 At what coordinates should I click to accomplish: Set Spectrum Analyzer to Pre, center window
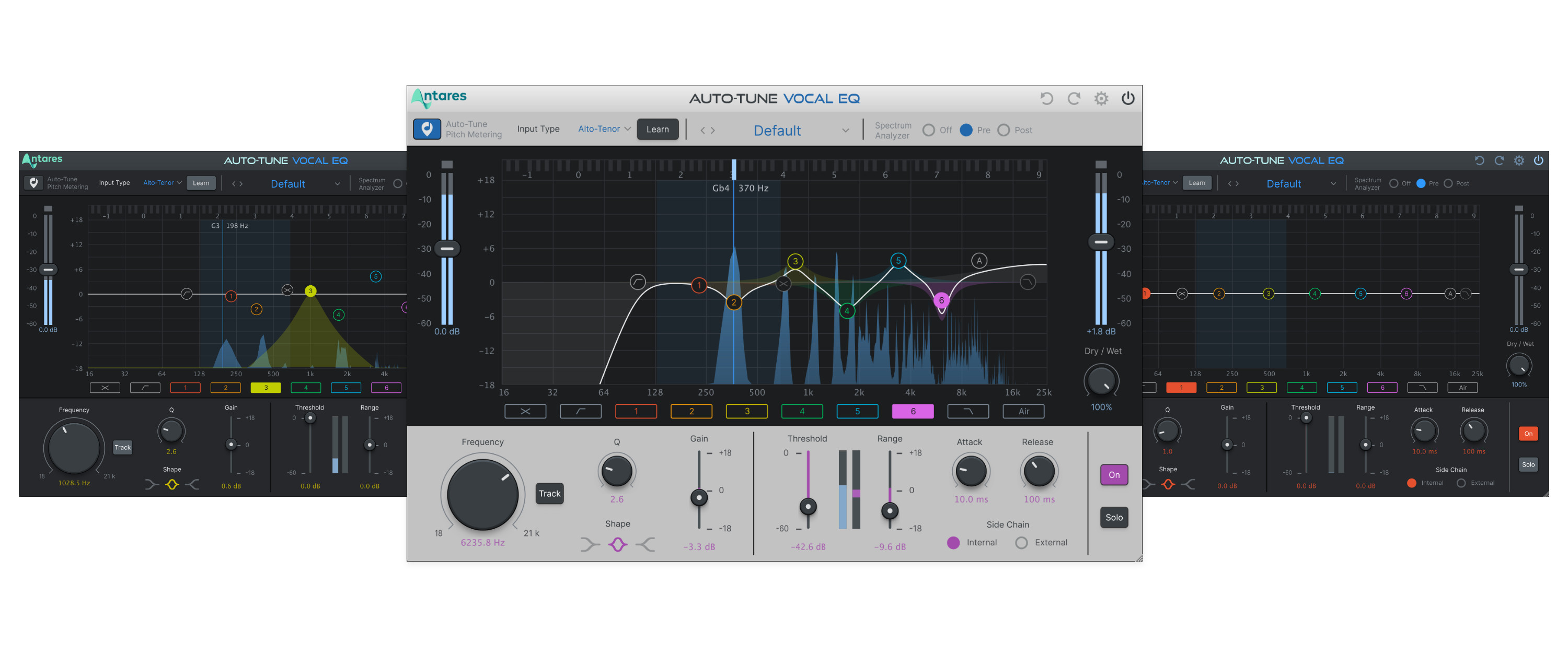966,130
